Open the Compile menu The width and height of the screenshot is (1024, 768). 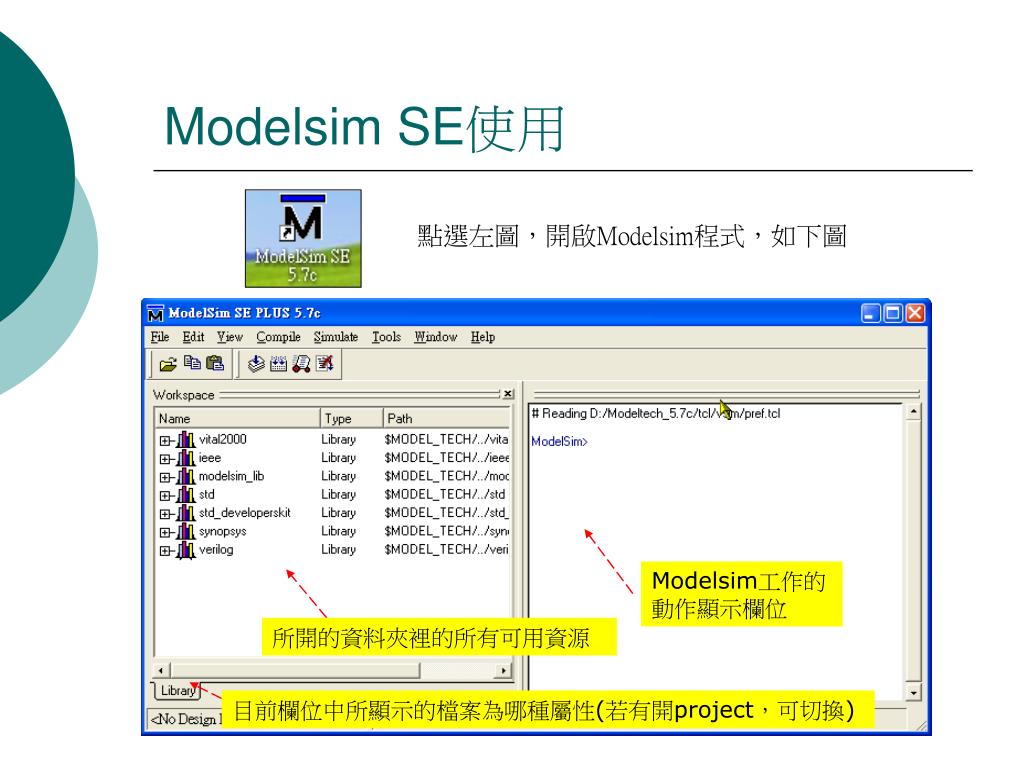(x=278, y=337)
